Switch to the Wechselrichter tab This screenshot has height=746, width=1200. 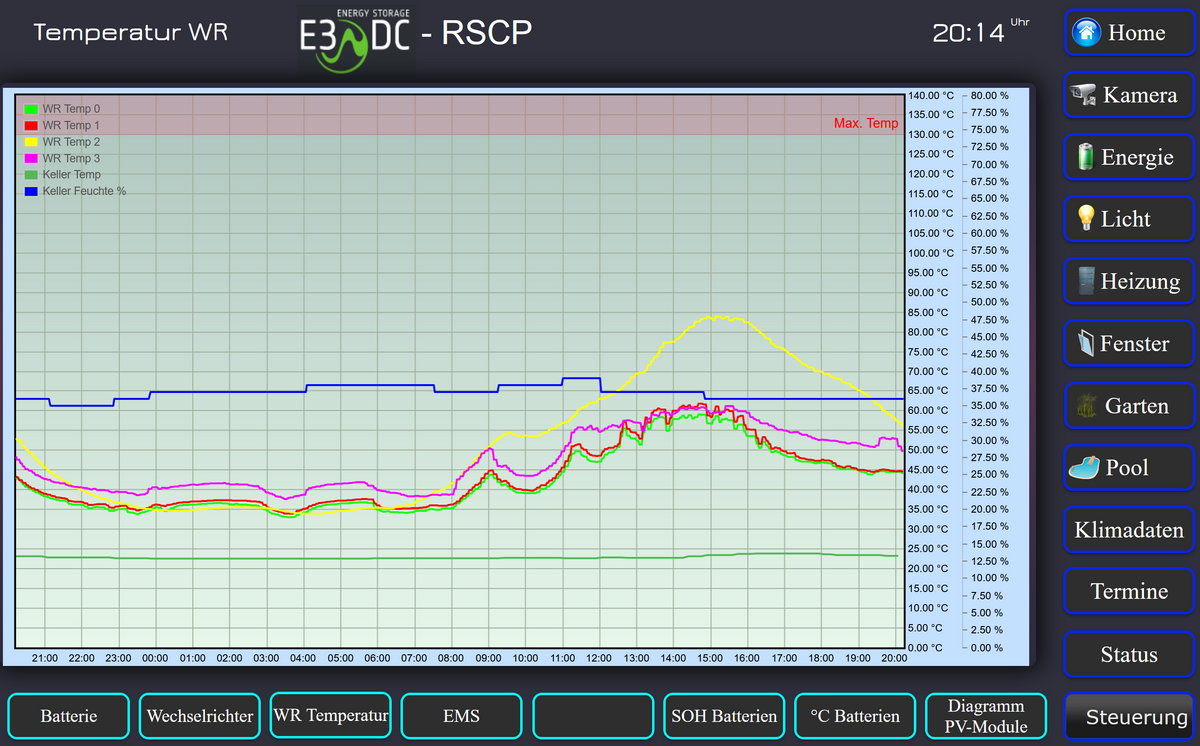click(200, 716)
